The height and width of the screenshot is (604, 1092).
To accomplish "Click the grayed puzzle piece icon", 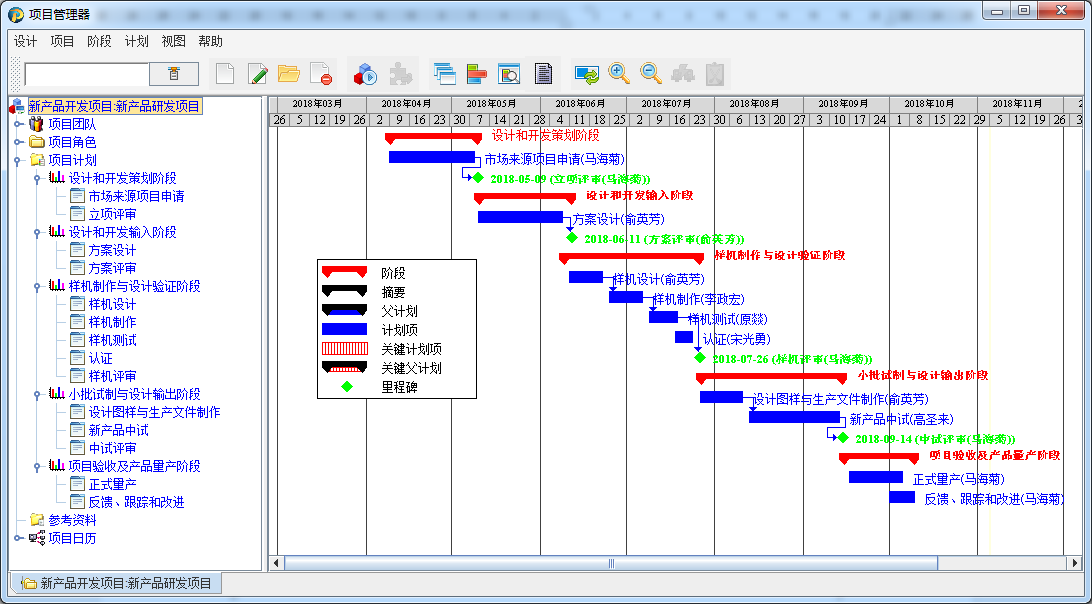I will click(x=400, y=73).
